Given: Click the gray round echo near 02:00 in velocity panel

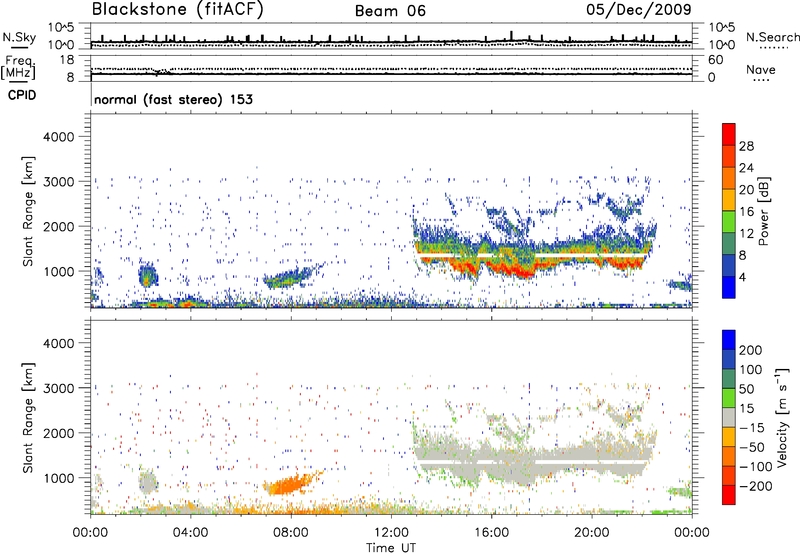Looking at the screenshot, I should coord(148,482).
